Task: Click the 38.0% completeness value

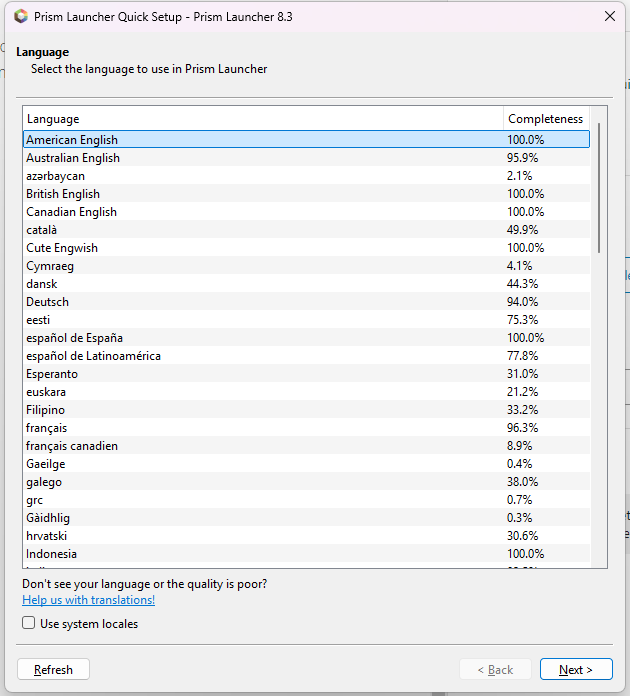Action: (x=523, y=482)
